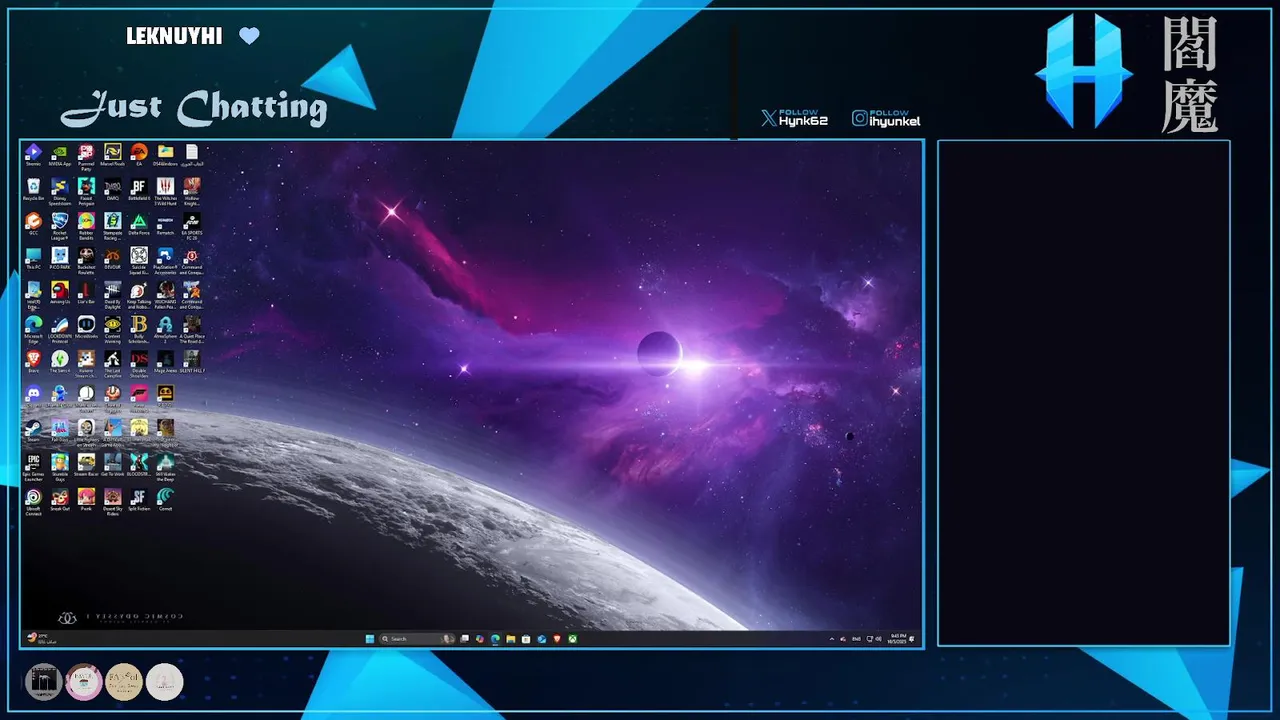Select the Double Shoulders desktop icon
Viewport: 1280px width, 720px height.
point(139,363)
